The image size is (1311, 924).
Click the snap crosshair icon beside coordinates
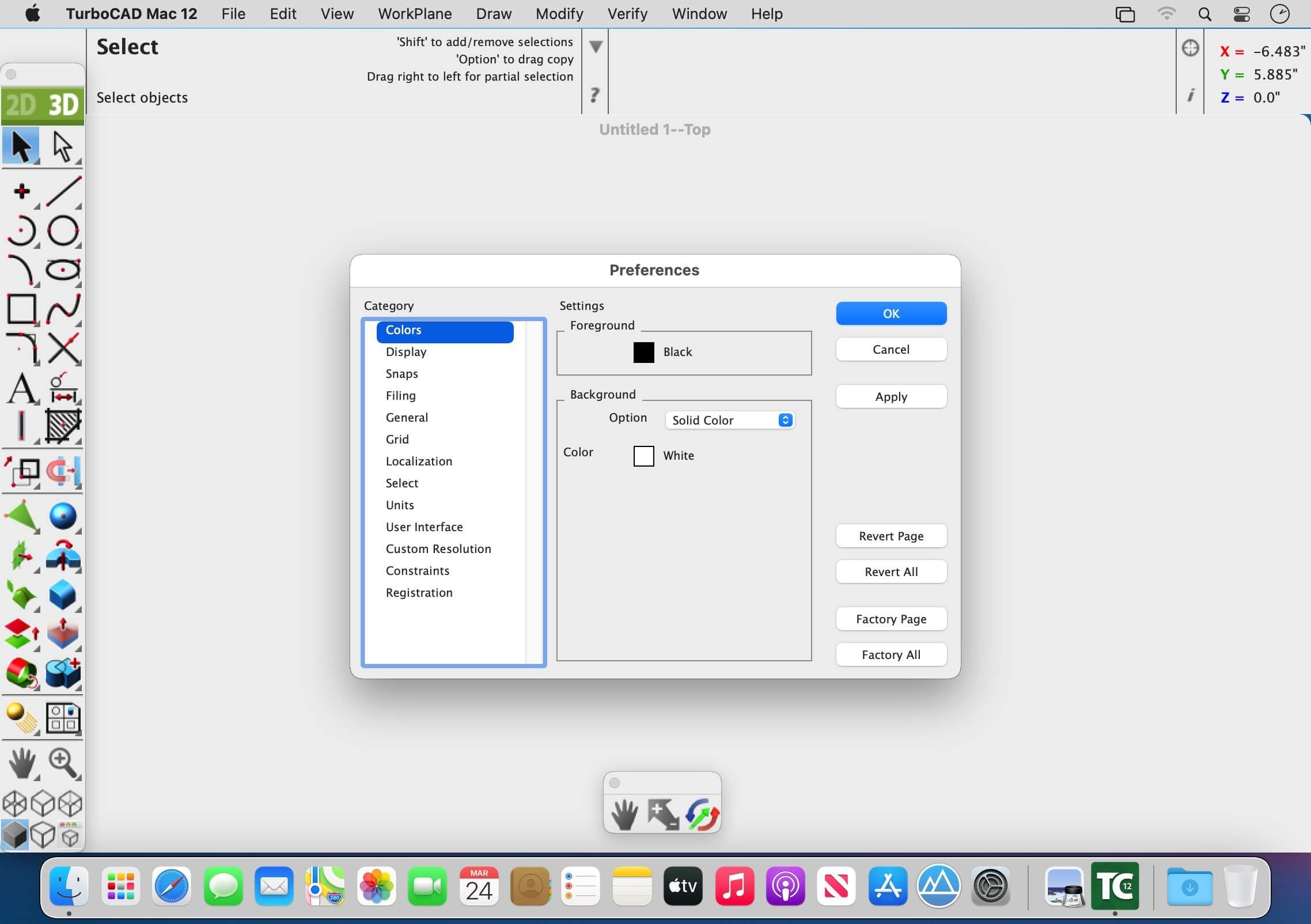click(1190, 48)
